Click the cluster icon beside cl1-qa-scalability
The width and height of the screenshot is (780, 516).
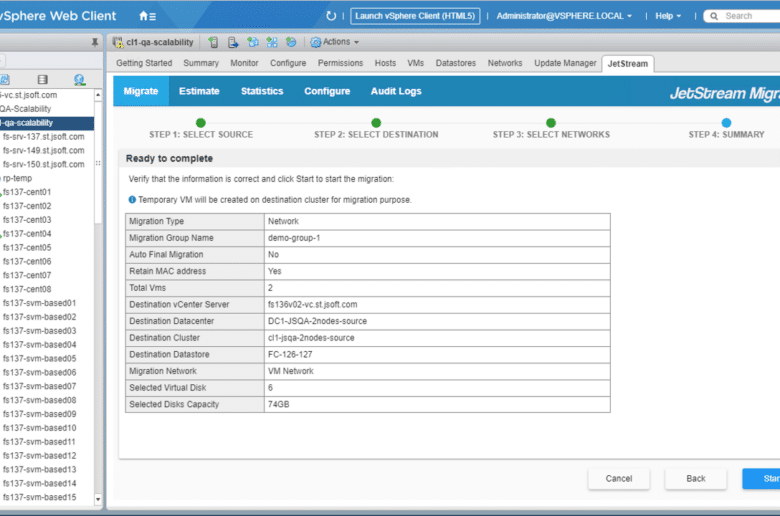point(118,42)
